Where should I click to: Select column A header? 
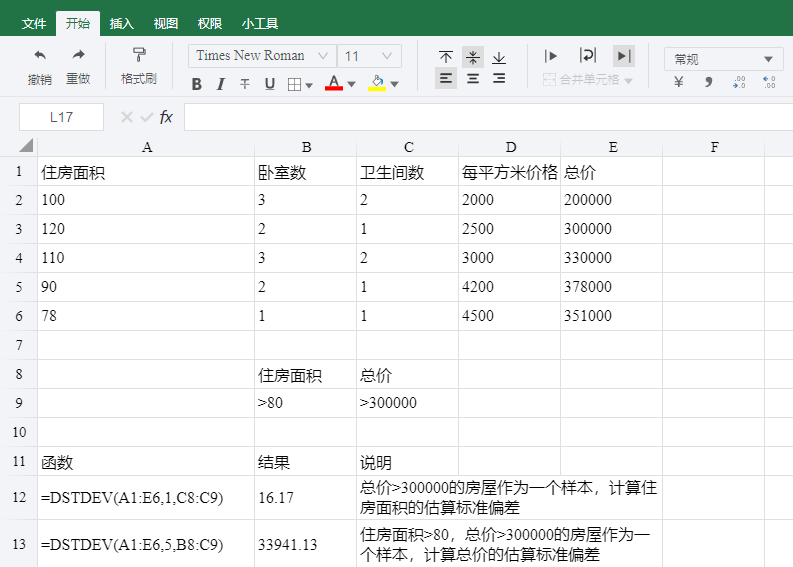[x=146, y=147]
